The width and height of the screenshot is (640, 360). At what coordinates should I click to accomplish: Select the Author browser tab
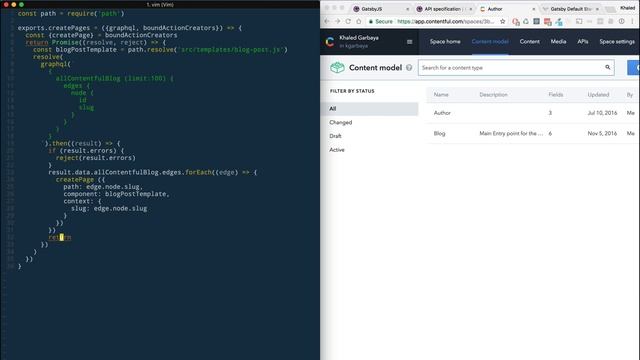(507, 9)
